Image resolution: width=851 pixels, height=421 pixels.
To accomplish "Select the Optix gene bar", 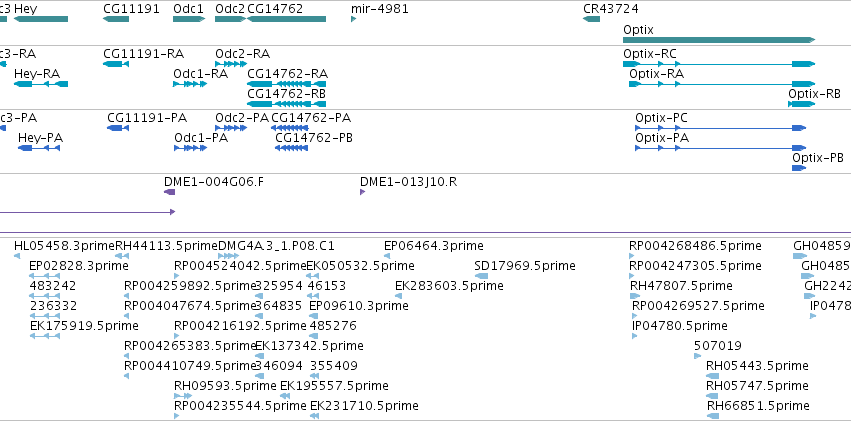I will pyautogui.click(x=719, y=40).
